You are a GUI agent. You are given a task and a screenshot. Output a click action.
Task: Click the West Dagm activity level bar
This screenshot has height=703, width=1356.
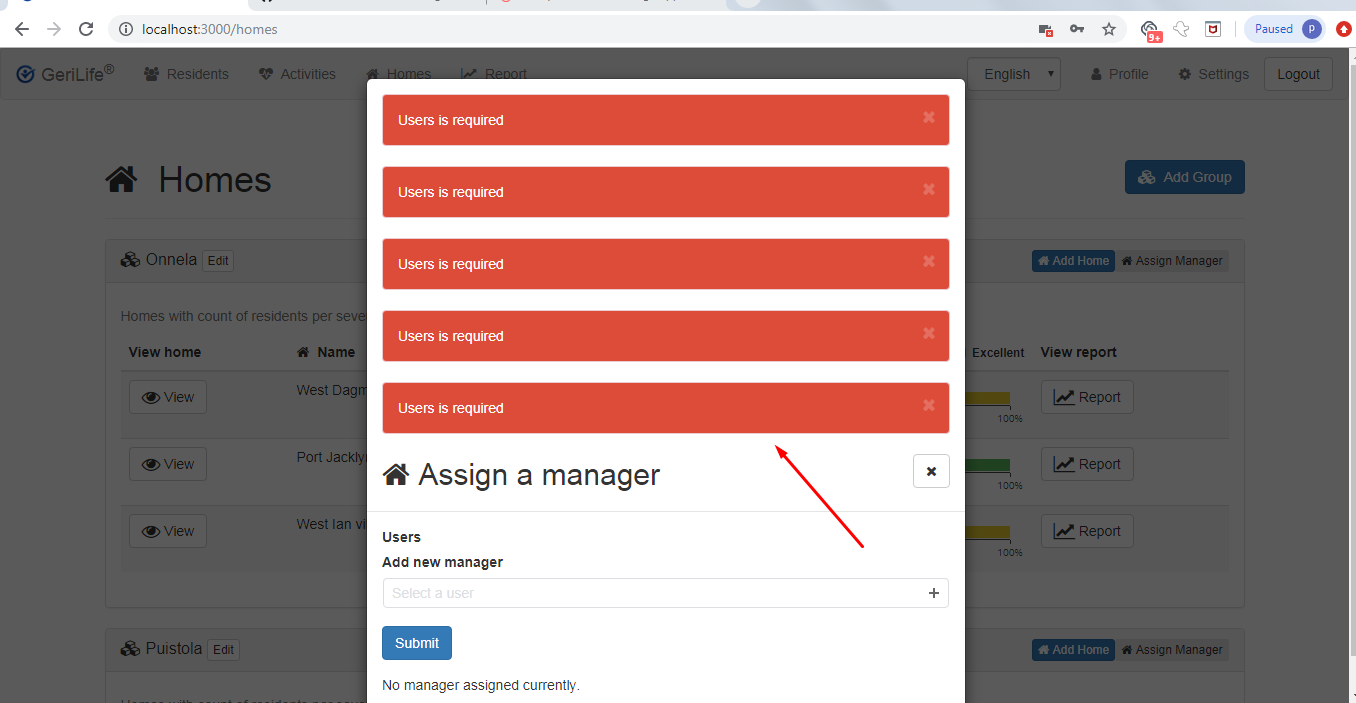(988, 399)
